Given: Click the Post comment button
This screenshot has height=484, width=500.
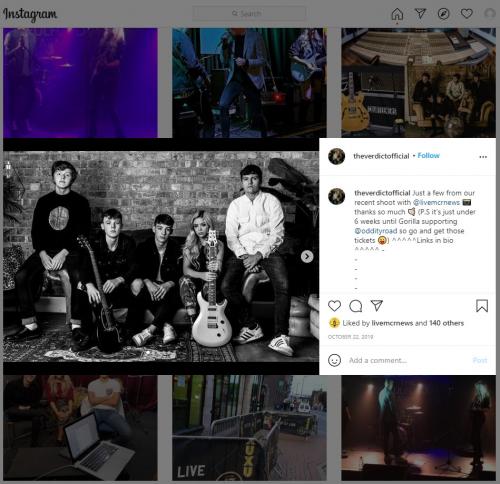Looking at the screenshot, I should coord(480,360).
